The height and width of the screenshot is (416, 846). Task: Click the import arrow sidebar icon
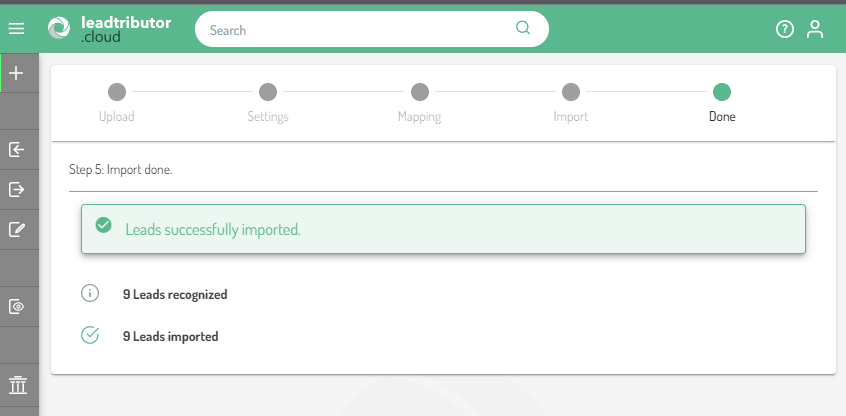(16, 150)
